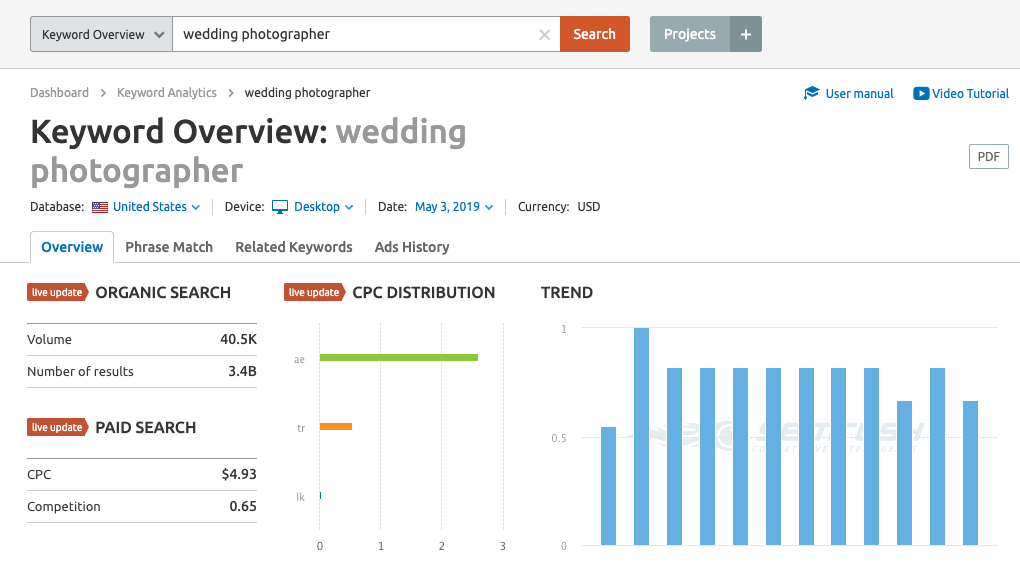This screenshot has height=575, width=1020.
Task: Click the 'lk' label in CPC chart
Action: tap(301, 497)
